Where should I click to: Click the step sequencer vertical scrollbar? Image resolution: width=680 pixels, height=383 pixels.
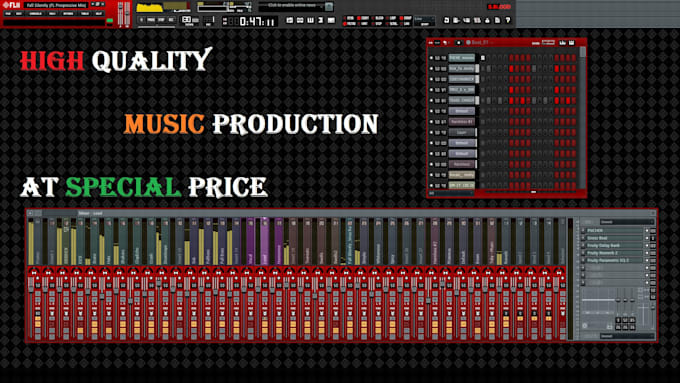(582, 117)
